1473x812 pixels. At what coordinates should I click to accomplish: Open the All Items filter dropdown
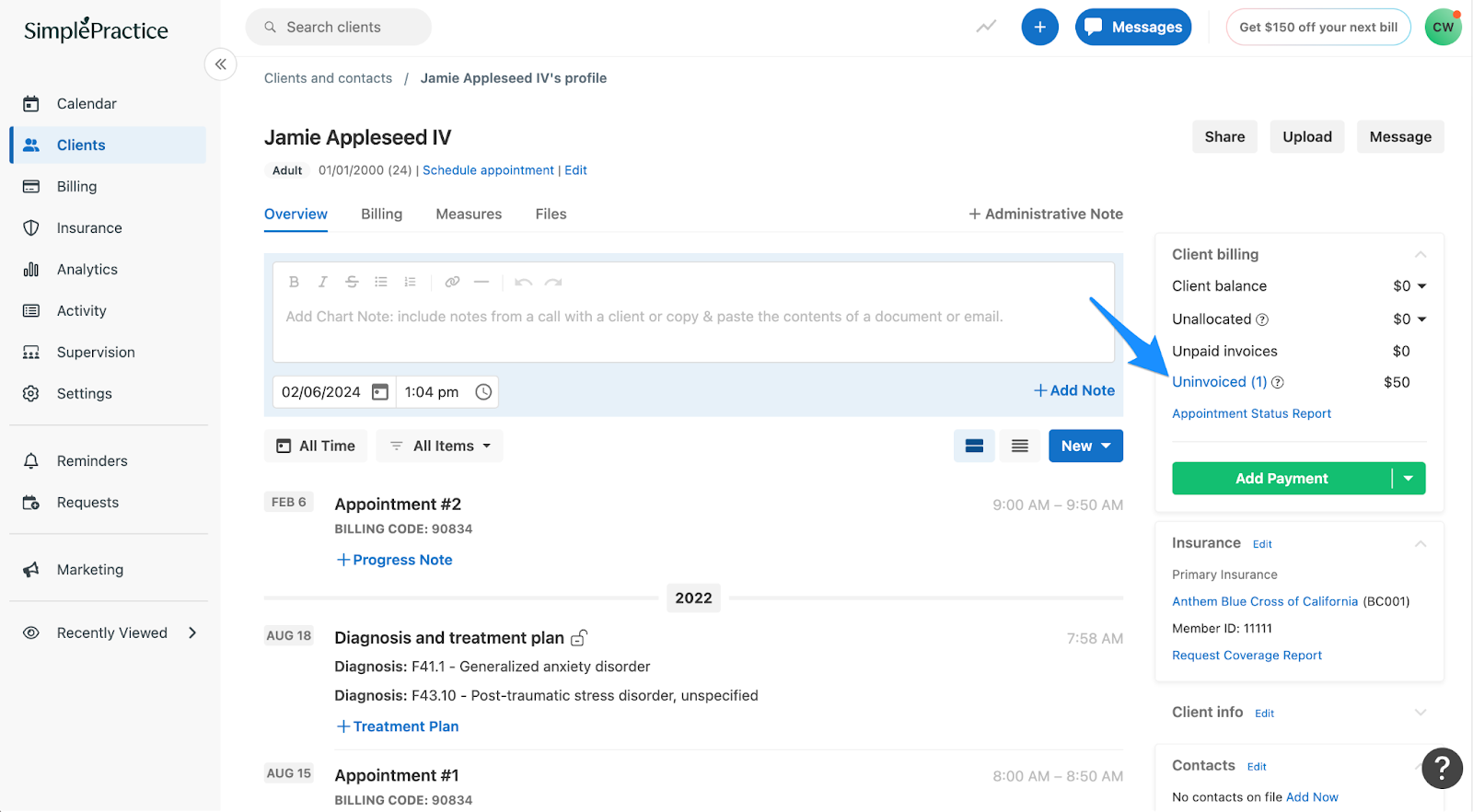pos(440,446)
